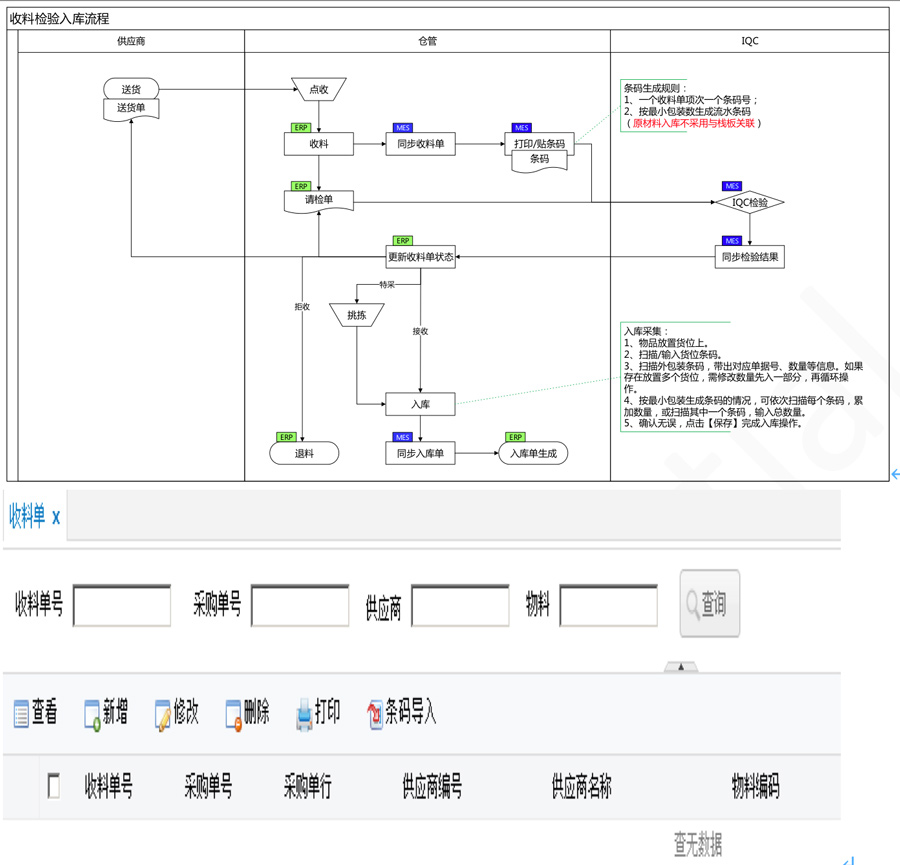Click the 退料 terminator shape
Viewport: 900px width, 865px height.
(x=304, y=453)
